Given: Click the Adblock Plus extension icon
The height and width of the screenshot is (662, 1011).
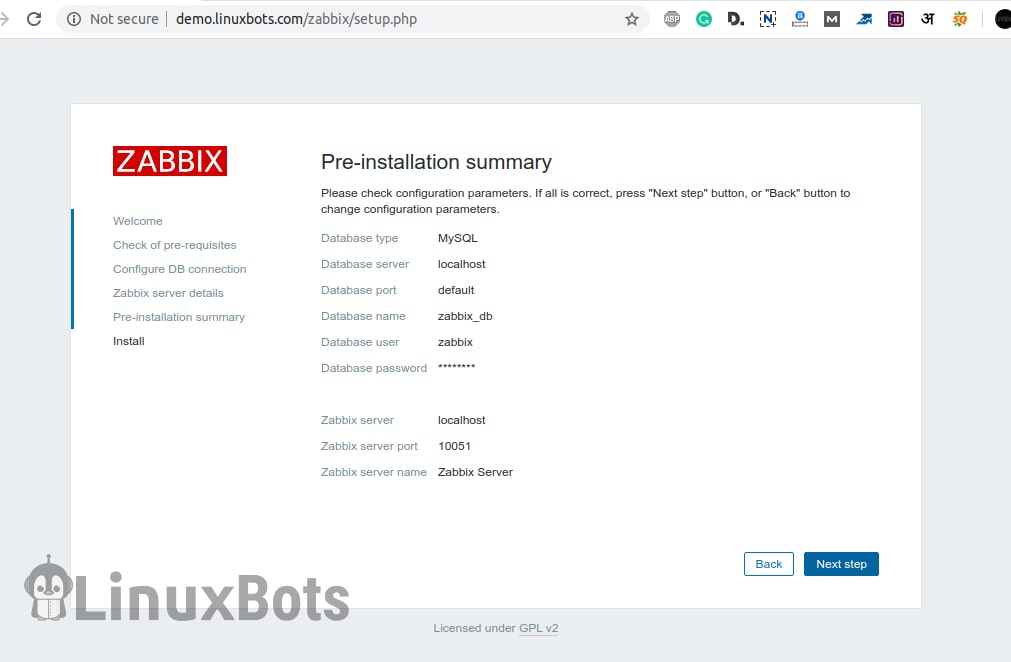Looking at the screenshot, I should pyautogui.click(x=672, y=18).
